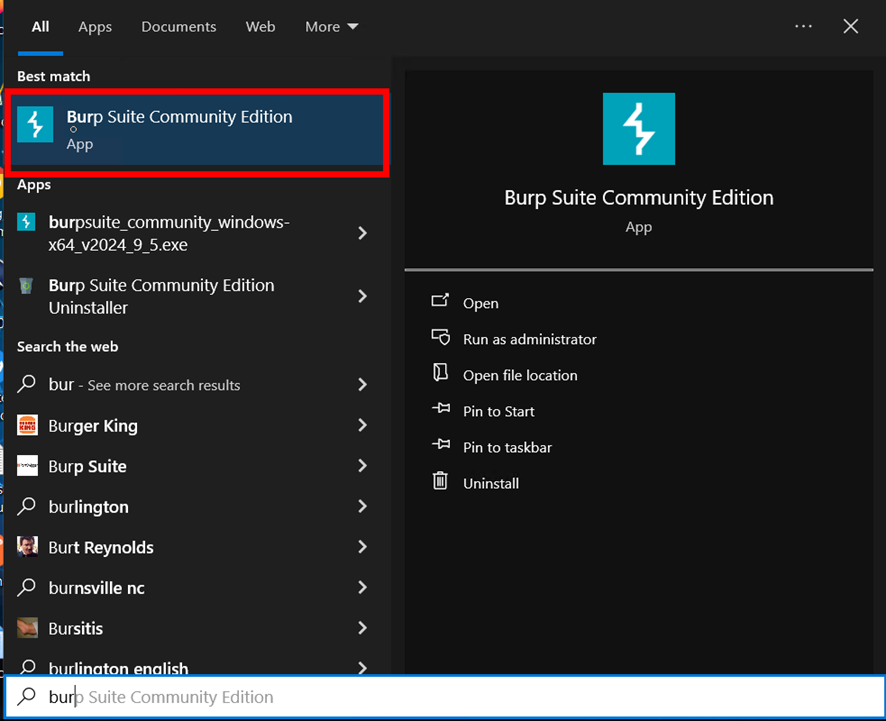Select burpsuite_community_windows installer icon

[x=26, y=222]
